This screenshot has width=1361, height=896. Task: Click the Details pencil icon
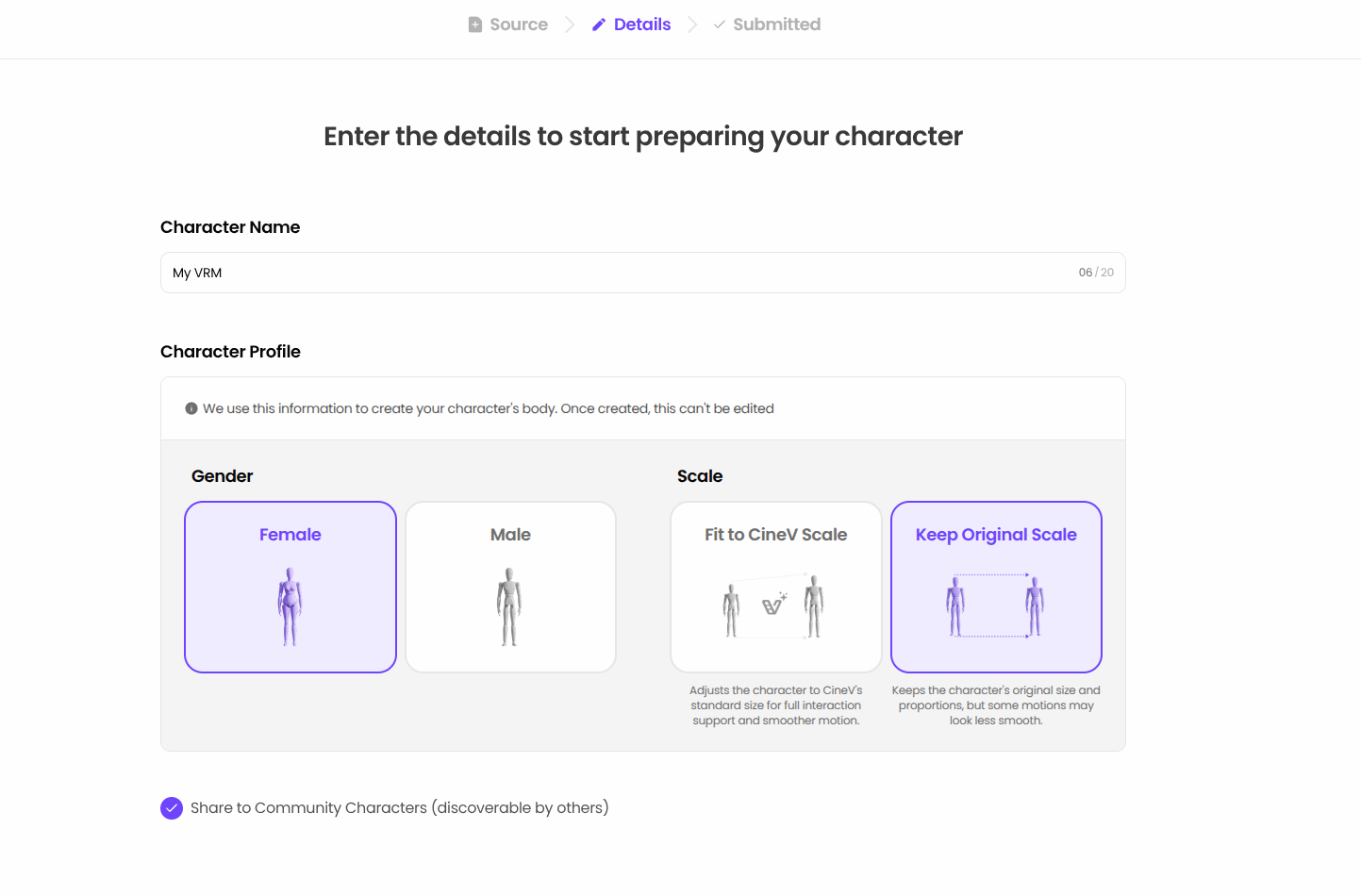[x=599, y=25]
